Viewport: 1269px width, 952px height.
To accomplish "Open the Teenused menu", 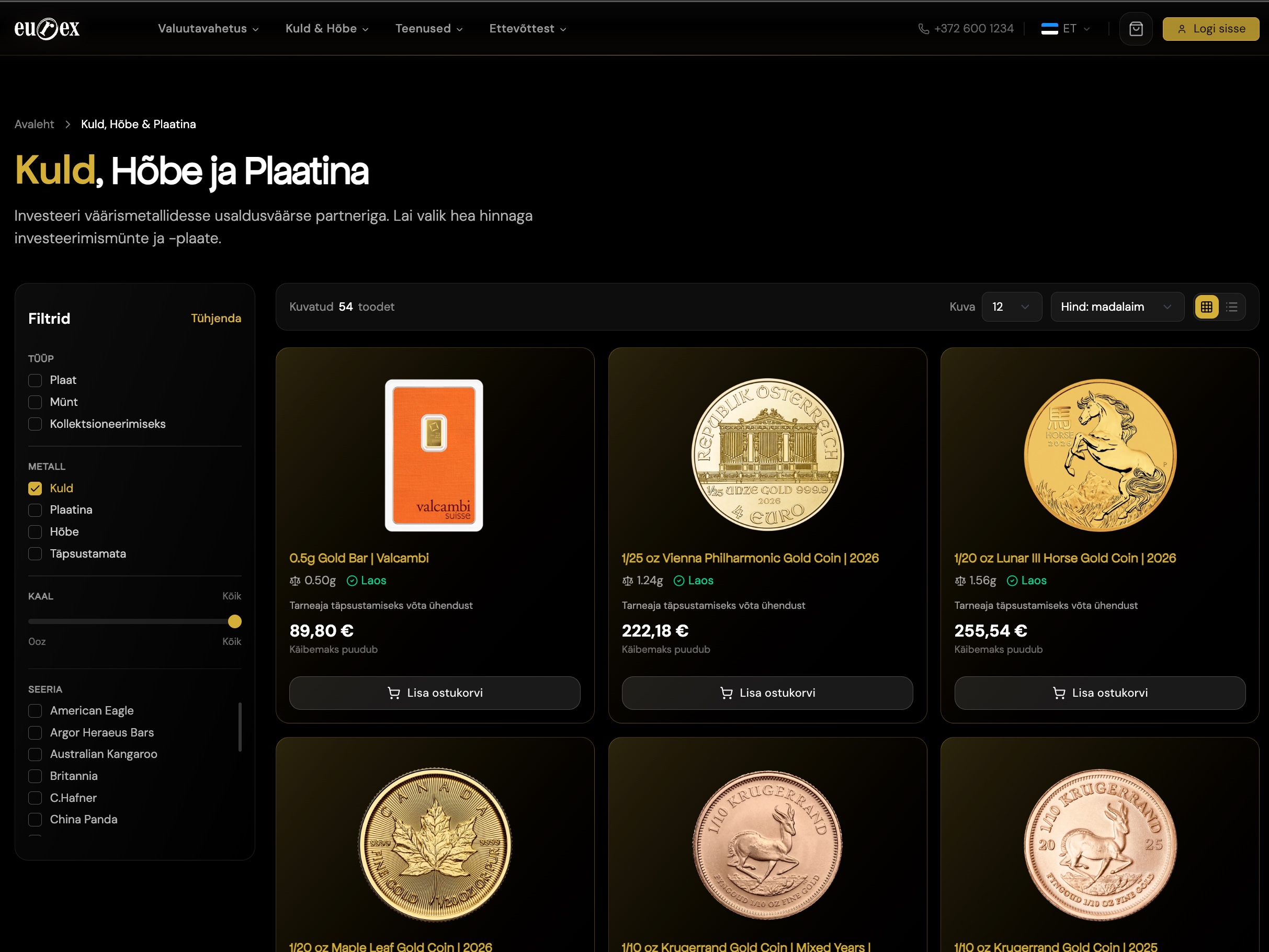I will pos(428,29).
